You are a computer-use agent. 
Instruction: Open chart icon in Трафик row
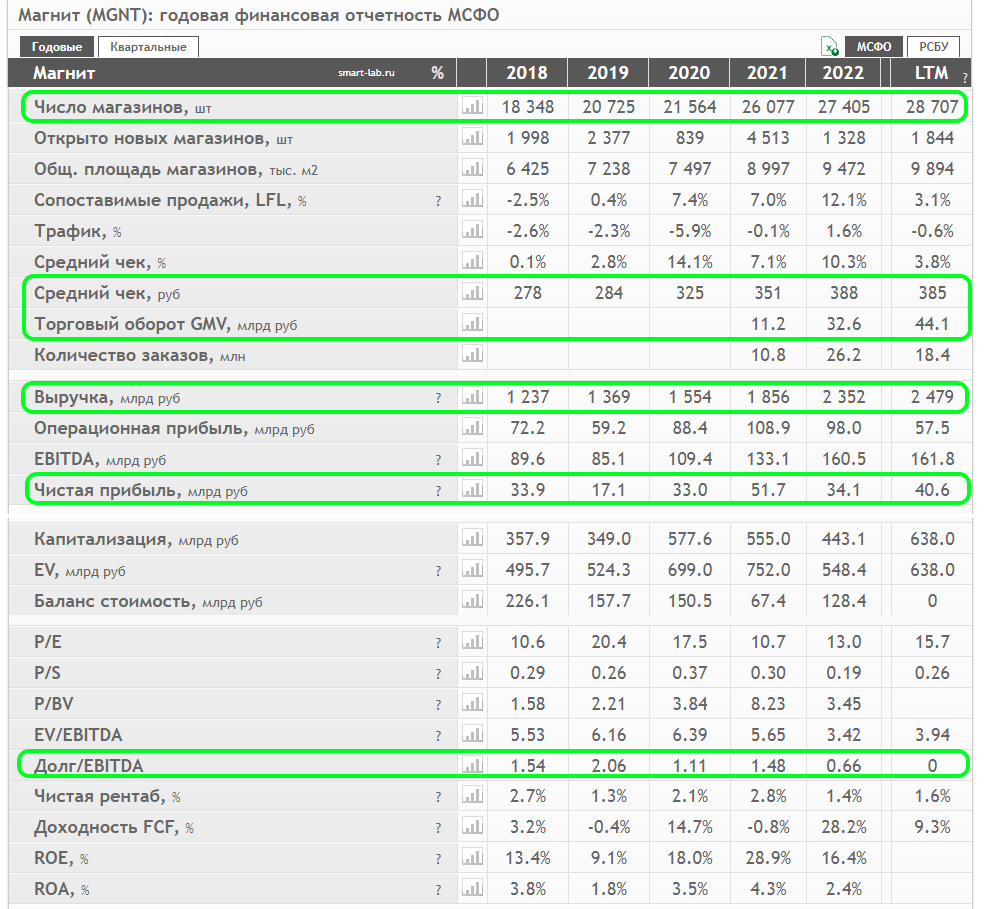[x=472, y=230]
